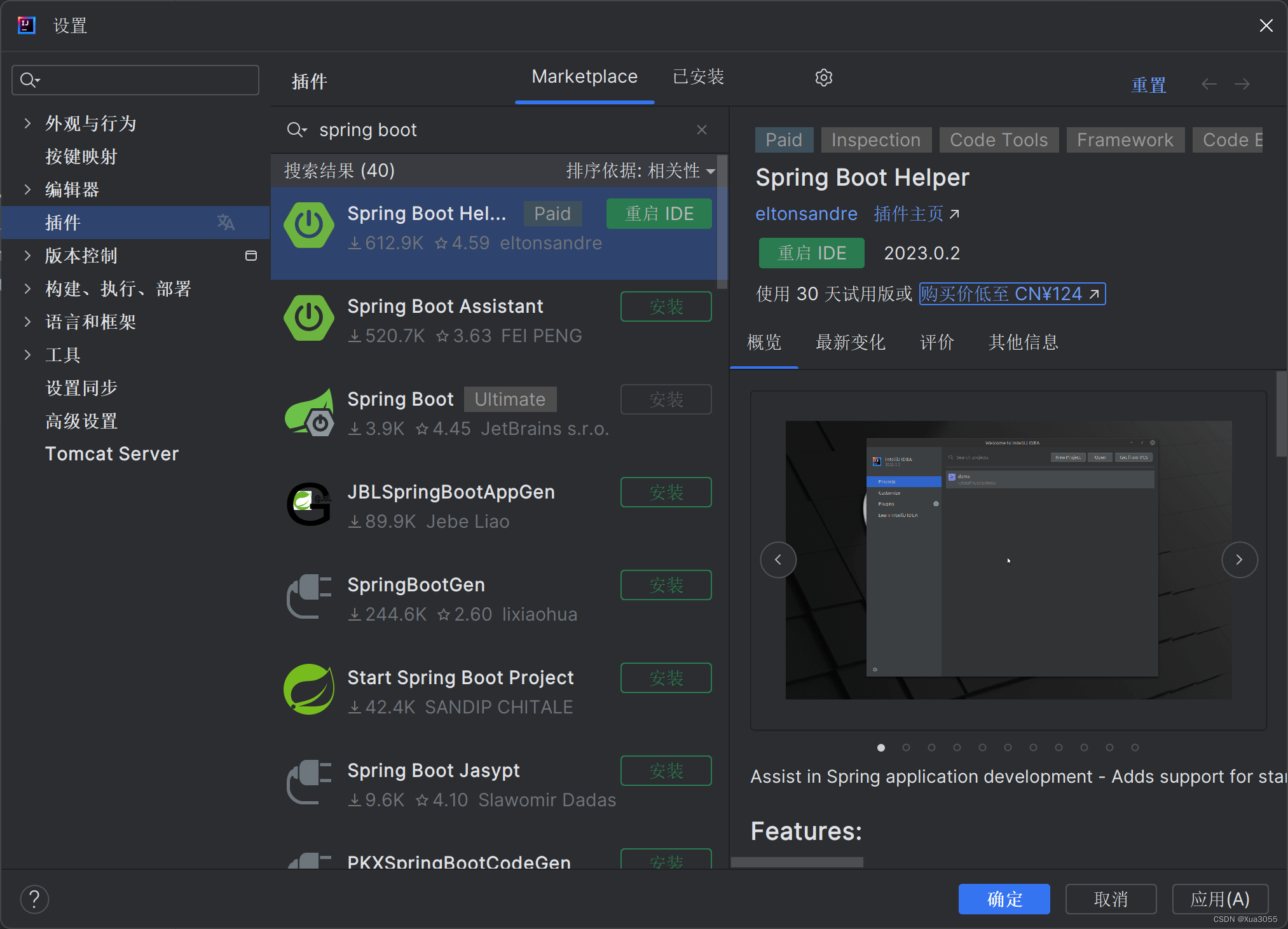Click the plugin search magnifier icon

click(x=296, y=130)
